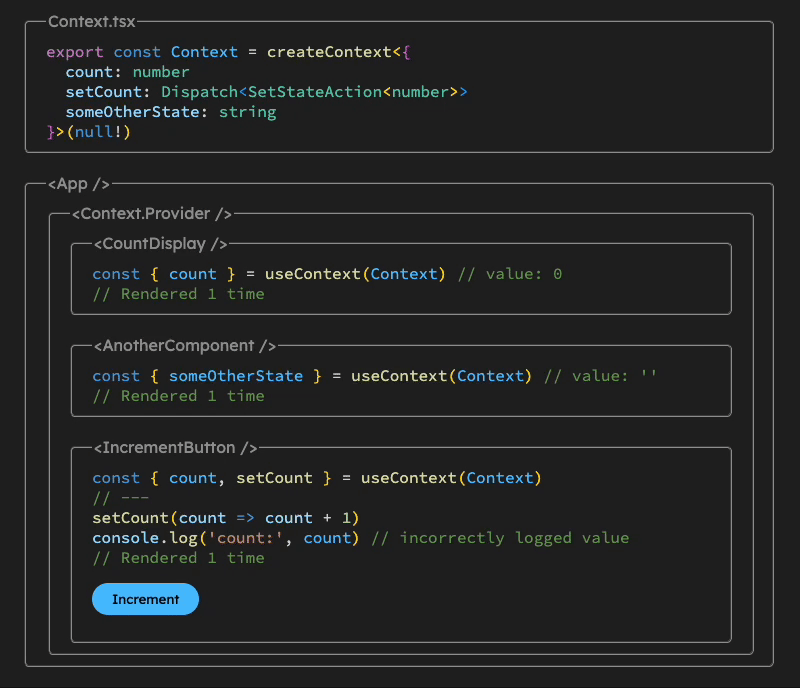Click the '// Rendered 1 time' comment in CountDisplay
This screenshot has height=688, width=800.
179,294
